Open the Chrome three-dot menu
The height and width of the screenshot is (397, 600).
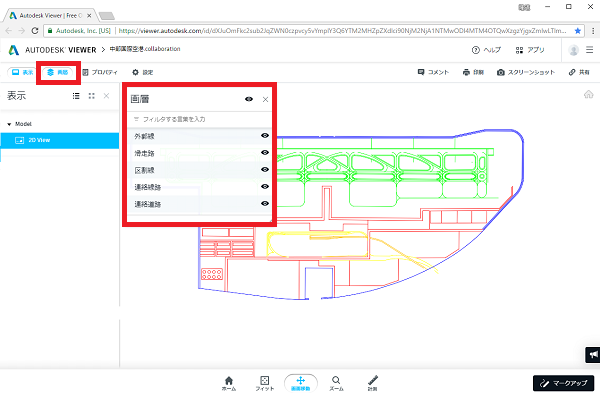click(593, 31)
